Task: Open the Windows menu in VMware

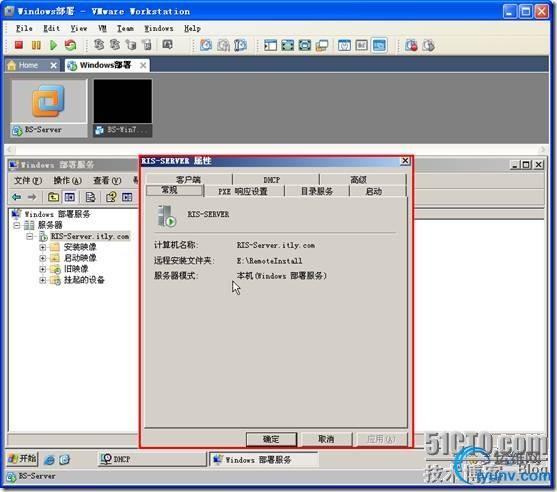Action: tap(158, 28)
